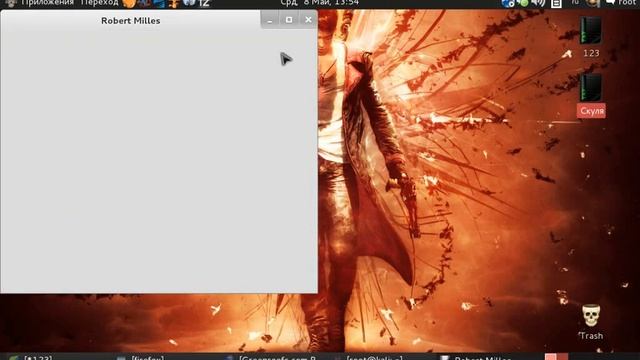The image size is (640, 360).
Task: Open the Переход (Places) menu
Action: coord(99,3)
